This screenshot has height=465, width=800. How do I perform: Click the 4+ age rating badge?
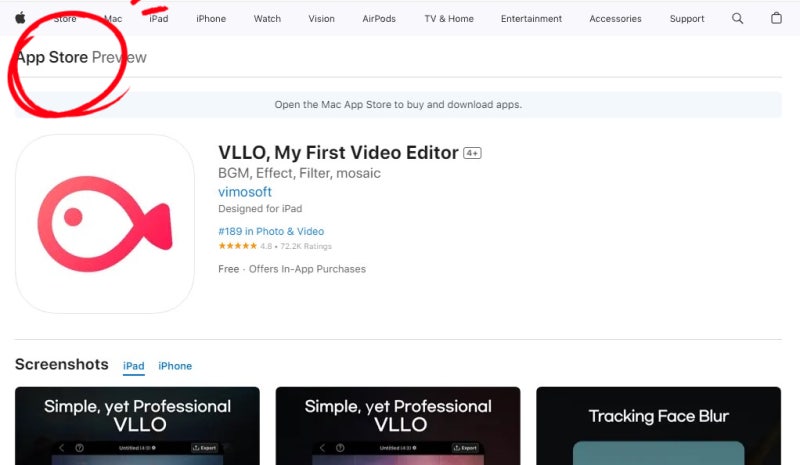(x=472, y=153)
